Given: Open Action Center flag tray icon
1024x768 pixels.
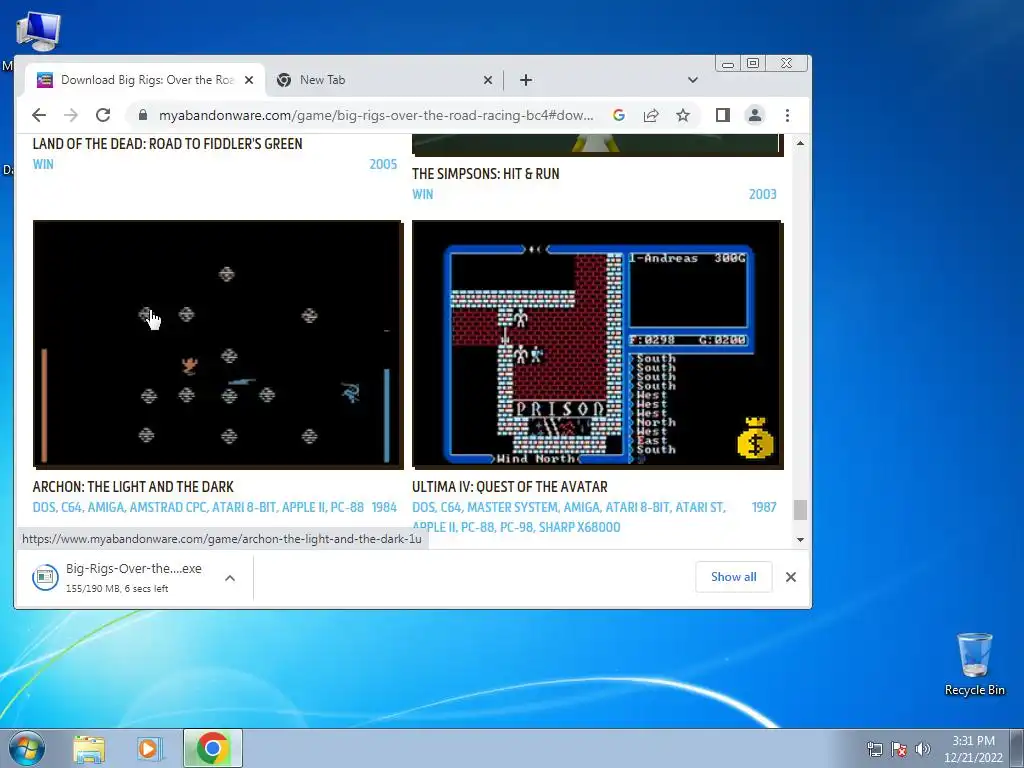Looking at the screenshot, I should click(899, 749).
